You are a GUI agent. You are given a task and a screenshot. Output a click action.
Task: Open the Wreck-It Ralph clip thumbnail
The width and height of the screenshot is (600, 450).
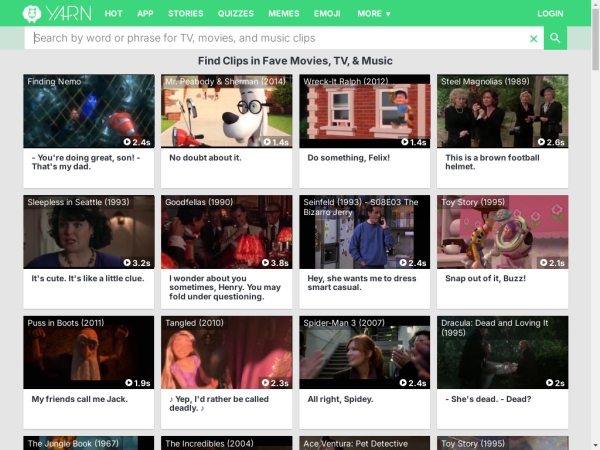click(365, 111)
